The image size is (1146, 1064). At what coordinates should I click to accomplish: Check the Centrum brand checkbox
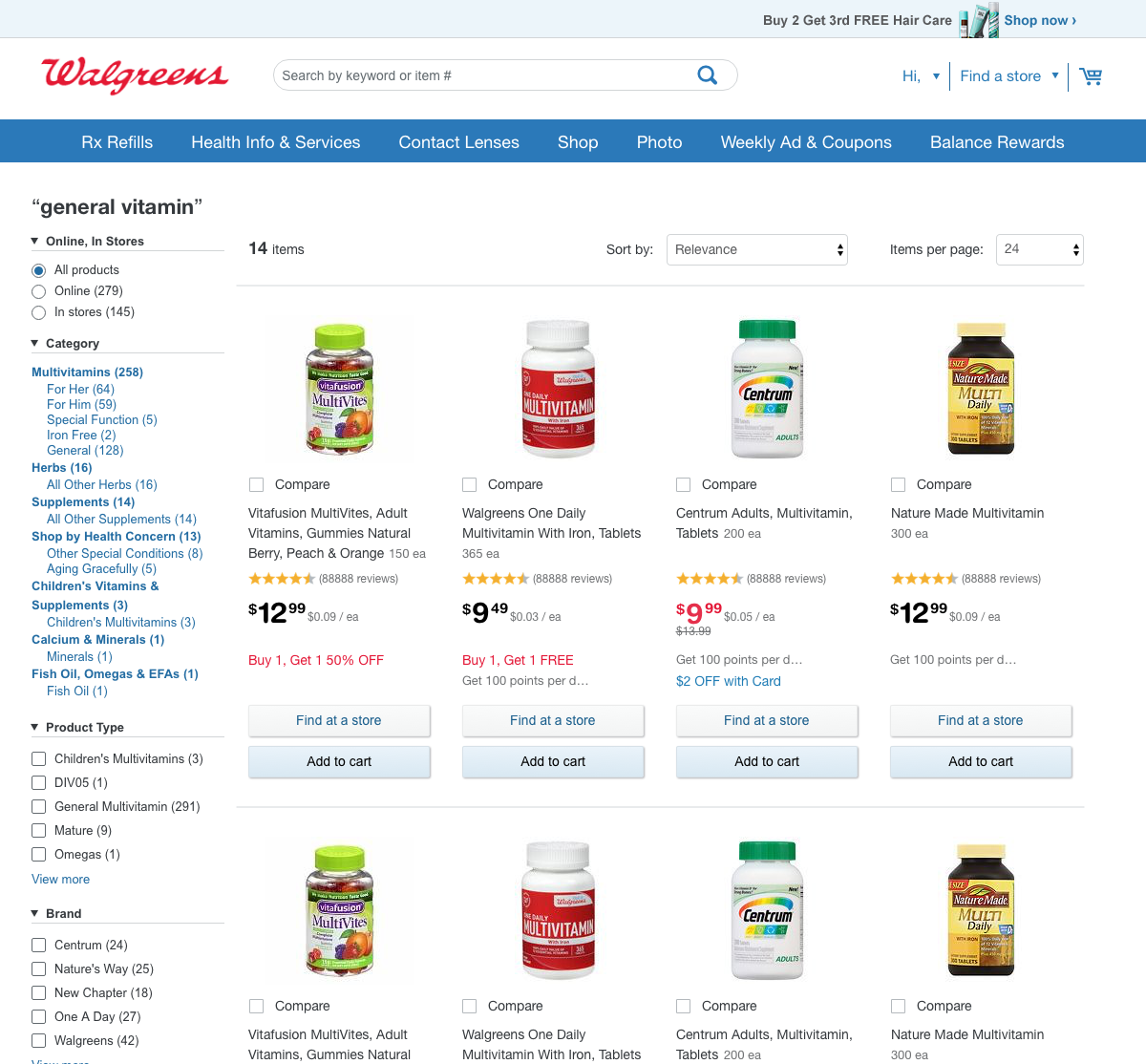pyautogui.click(x=39, y=945)
